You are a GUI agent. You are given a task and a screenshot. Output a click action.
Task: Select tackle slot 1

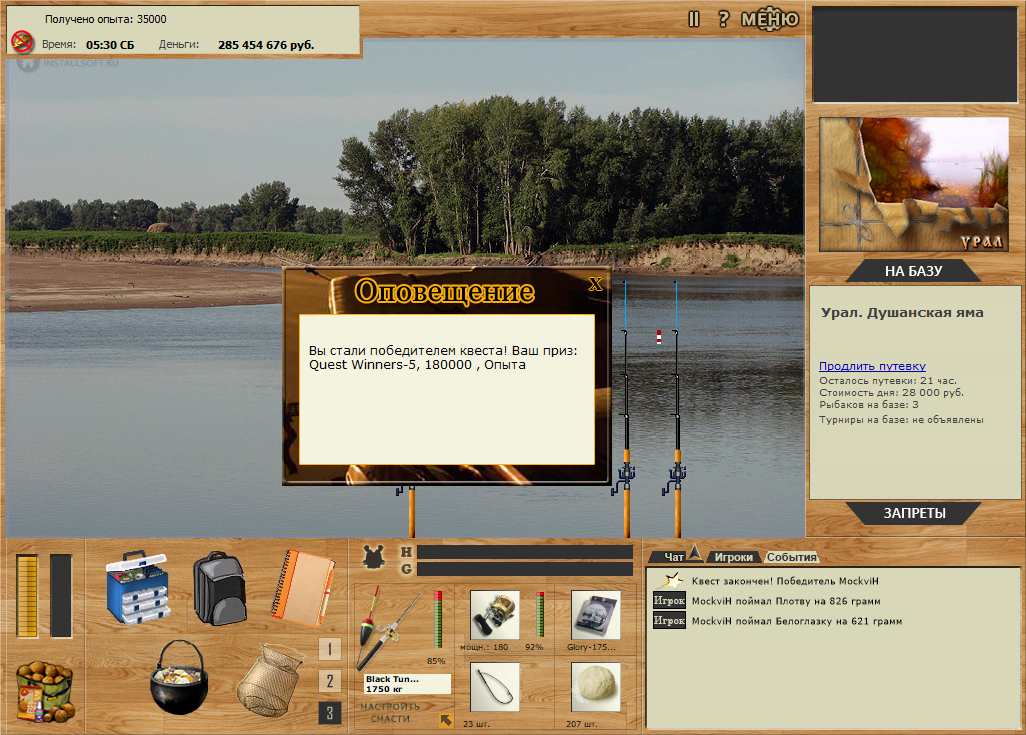(330, 649)
